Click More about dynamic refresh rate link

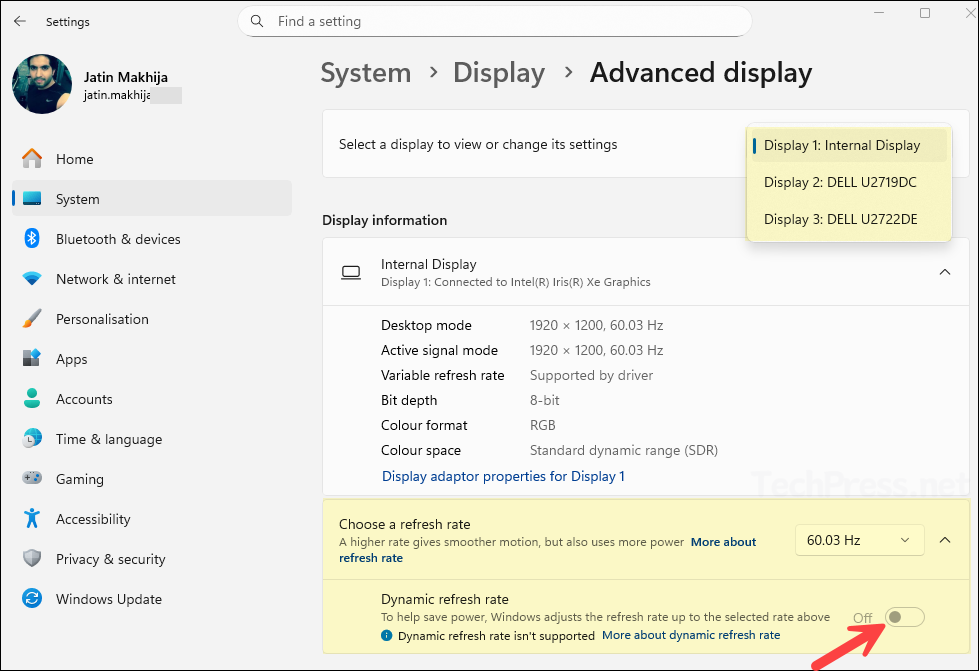pyautogui.click(x=691, y=635)
